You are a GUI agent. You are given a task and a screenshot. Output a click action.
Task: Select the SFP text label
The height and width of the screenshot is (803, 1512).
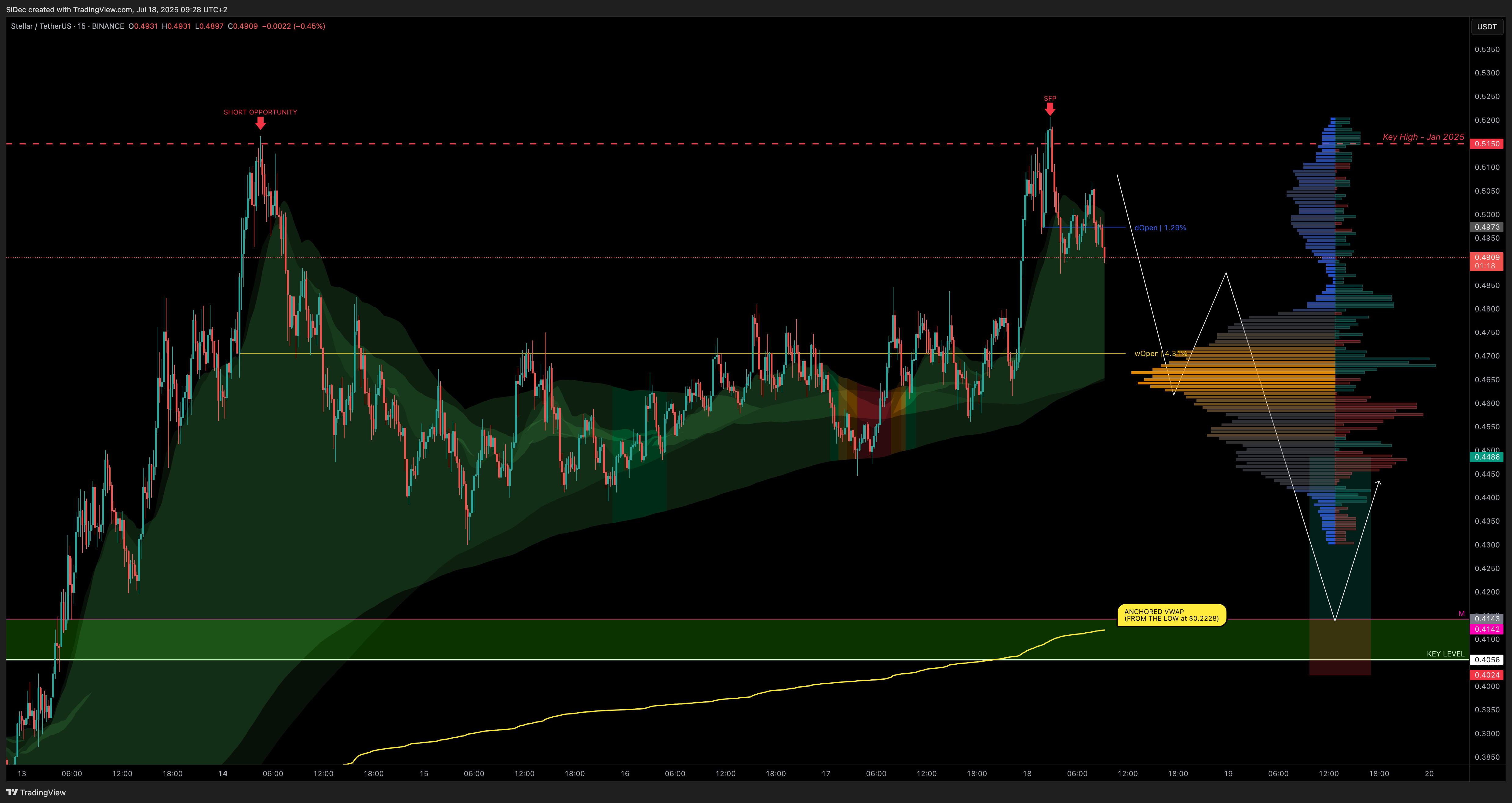[1050, 99]
